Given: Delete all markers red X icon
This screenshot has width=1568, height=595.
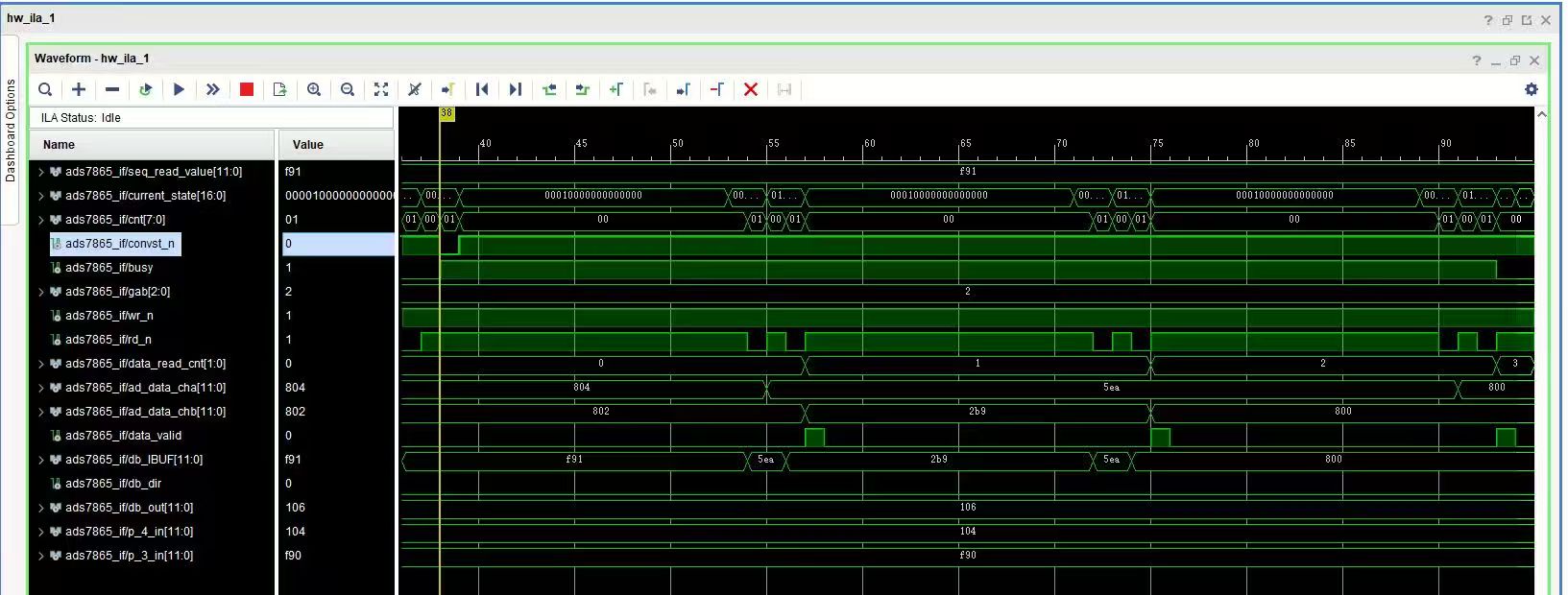Looking at the screenshot, I should tap(751, 89).
